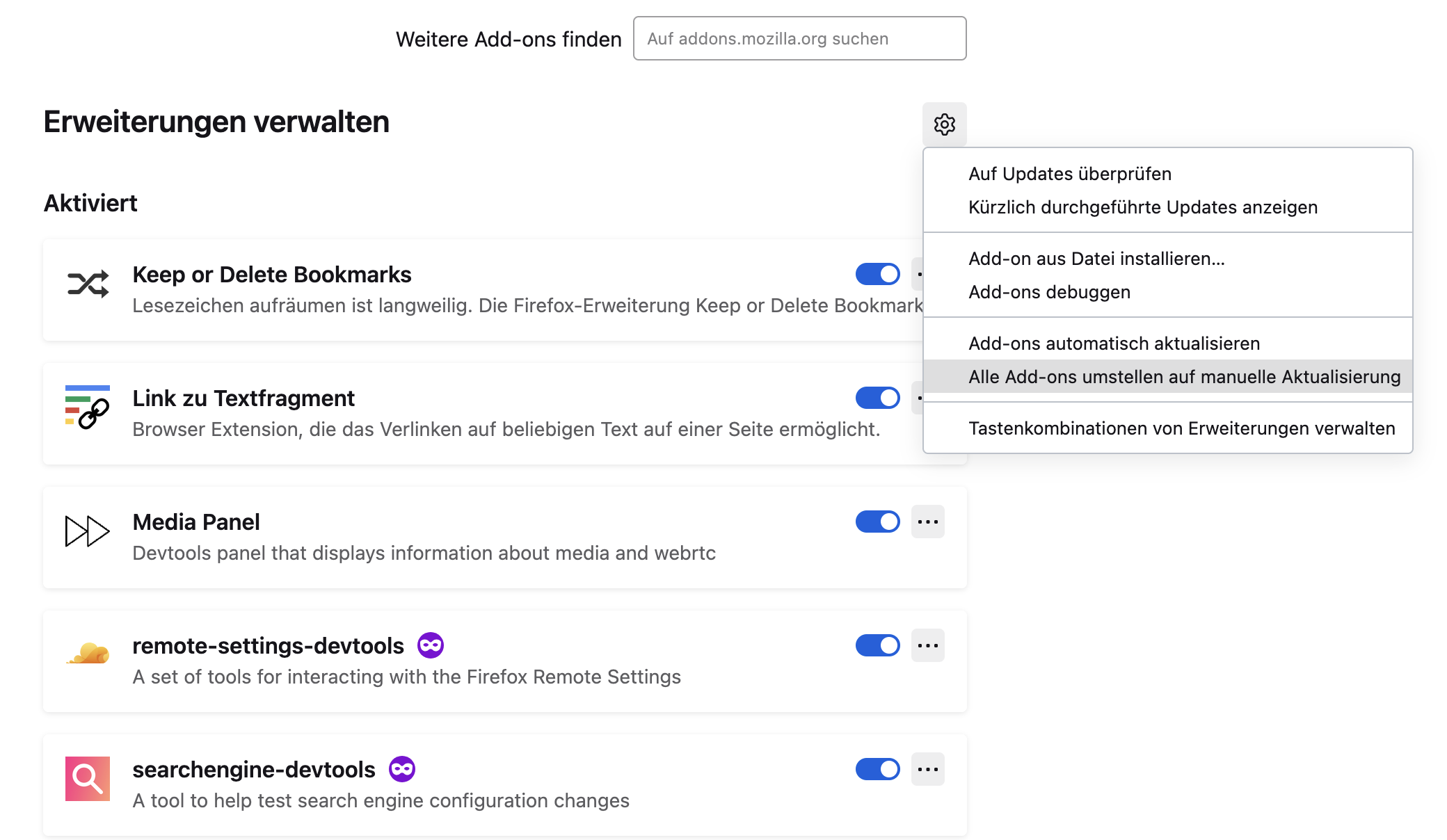
Task: Choose 'Add-on aus Datei installieren…'
Action: [x=1096, y=259]
